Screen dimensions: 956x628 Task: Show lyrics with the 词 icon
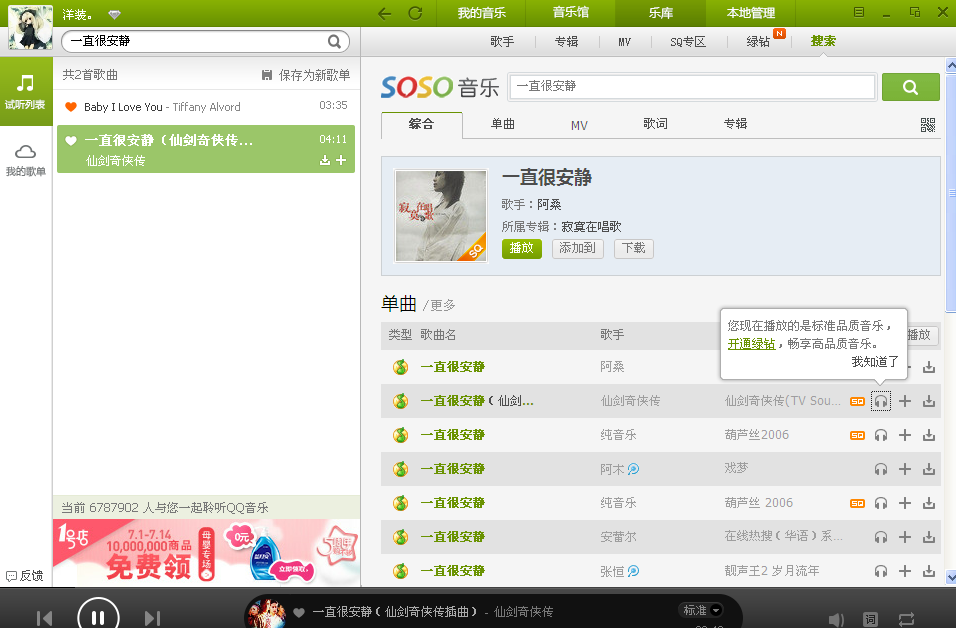pos(870,619)
